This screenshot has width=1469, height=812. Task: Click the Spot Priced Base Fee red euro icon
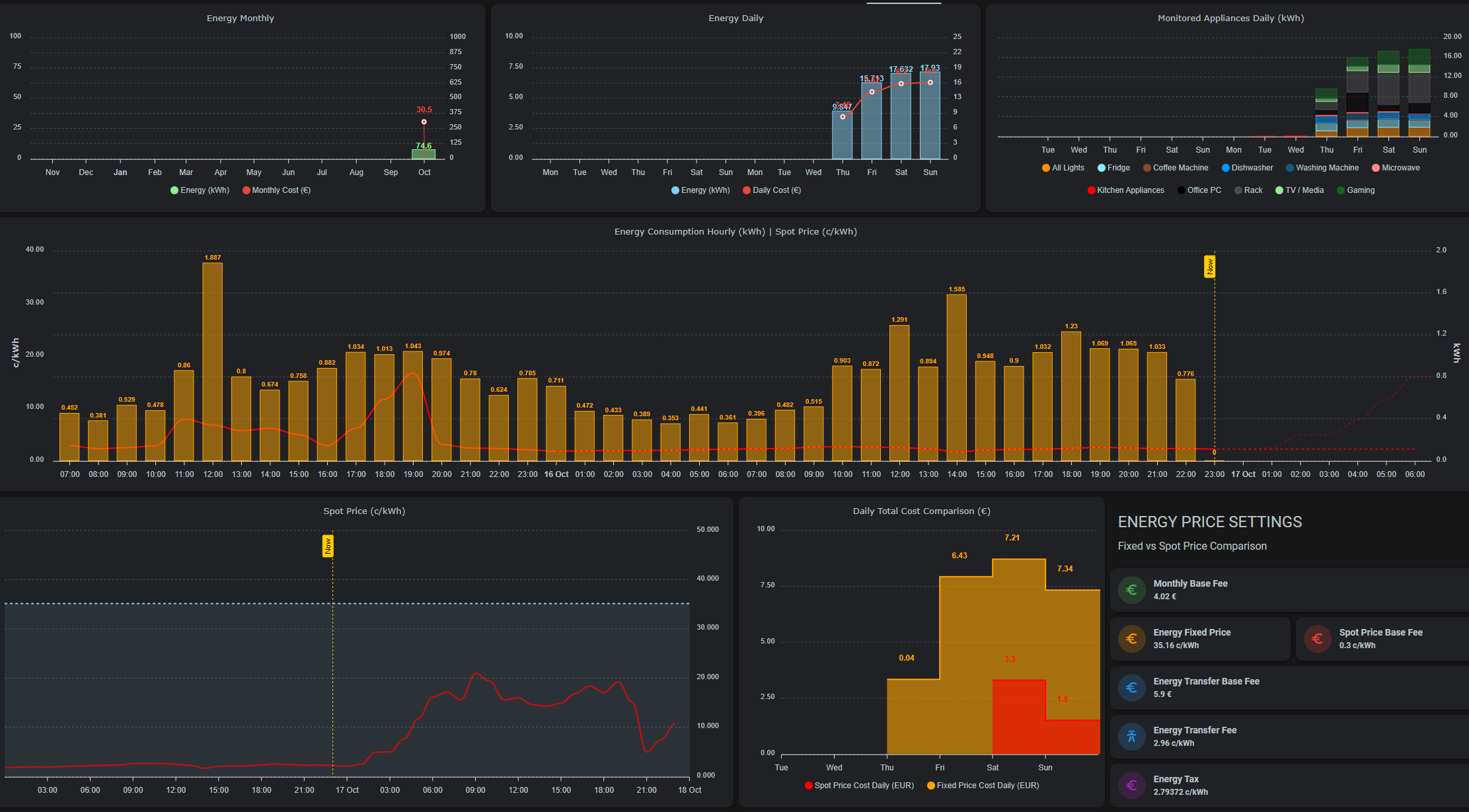pos(1317,639)
